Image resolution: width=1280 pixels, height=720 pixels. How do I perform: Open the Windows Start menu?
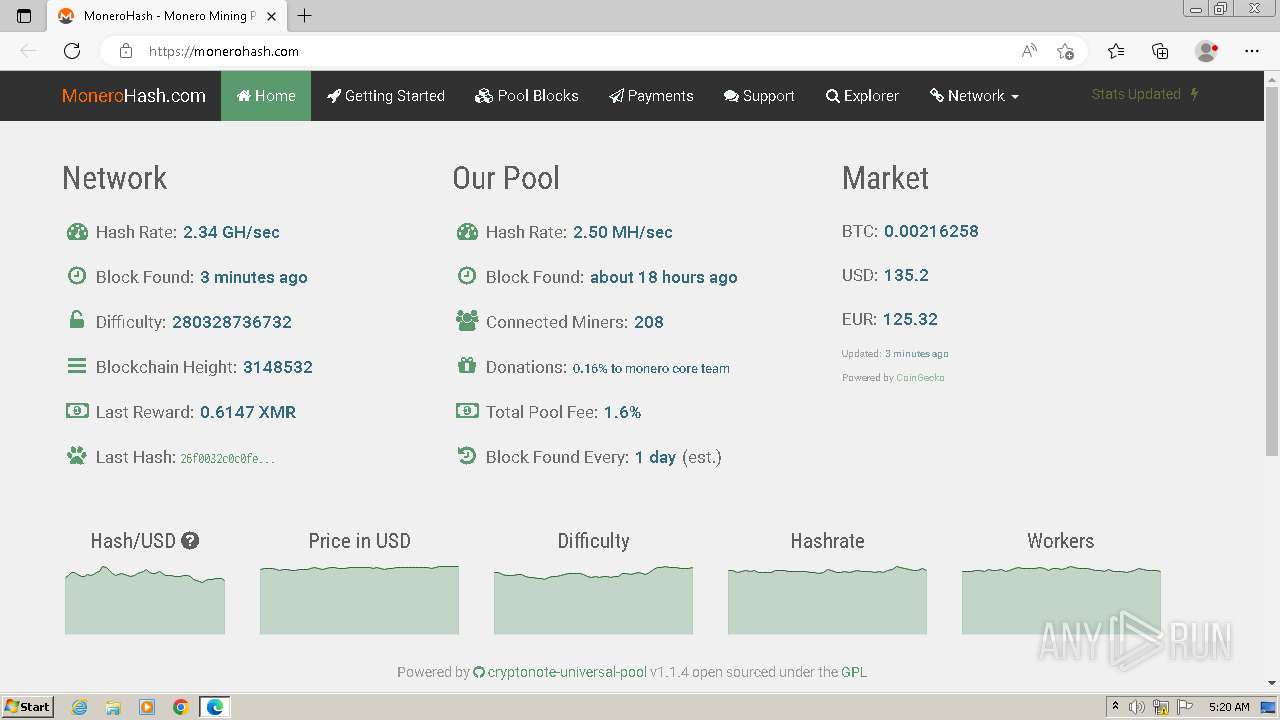click(27, 706)
